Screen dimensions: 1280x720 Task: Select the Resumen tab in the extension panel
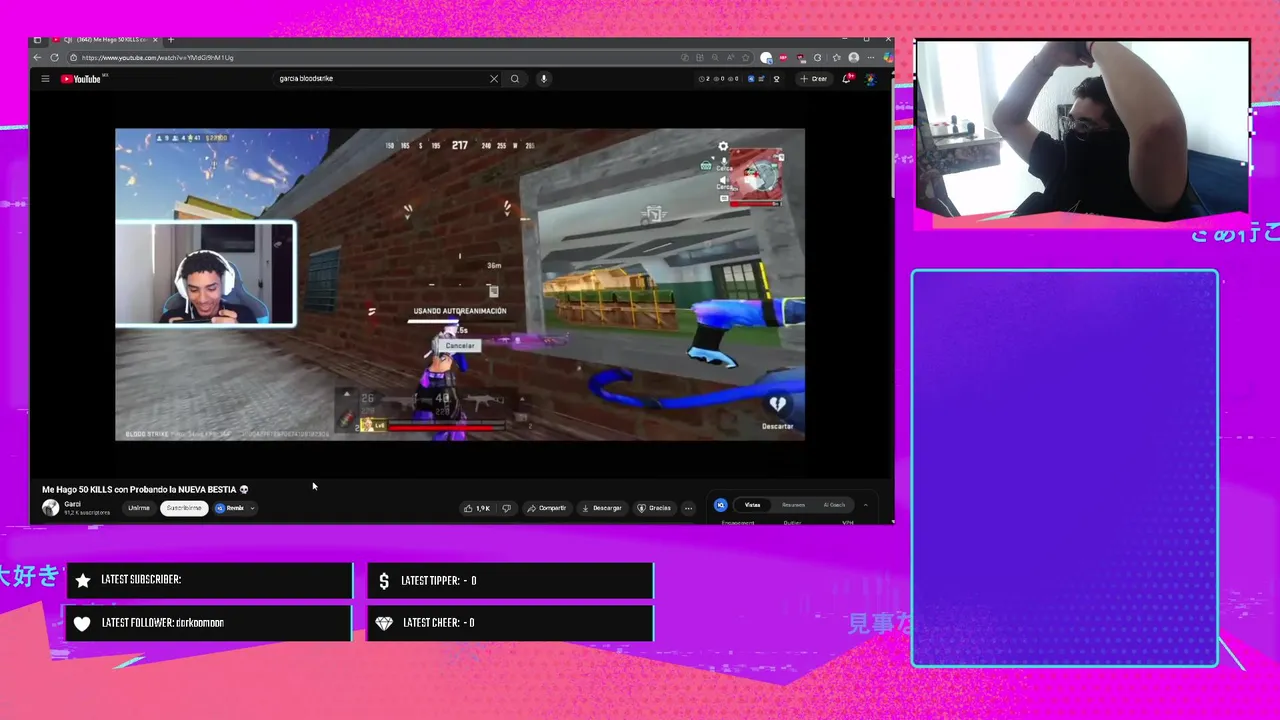pos(793,505)
